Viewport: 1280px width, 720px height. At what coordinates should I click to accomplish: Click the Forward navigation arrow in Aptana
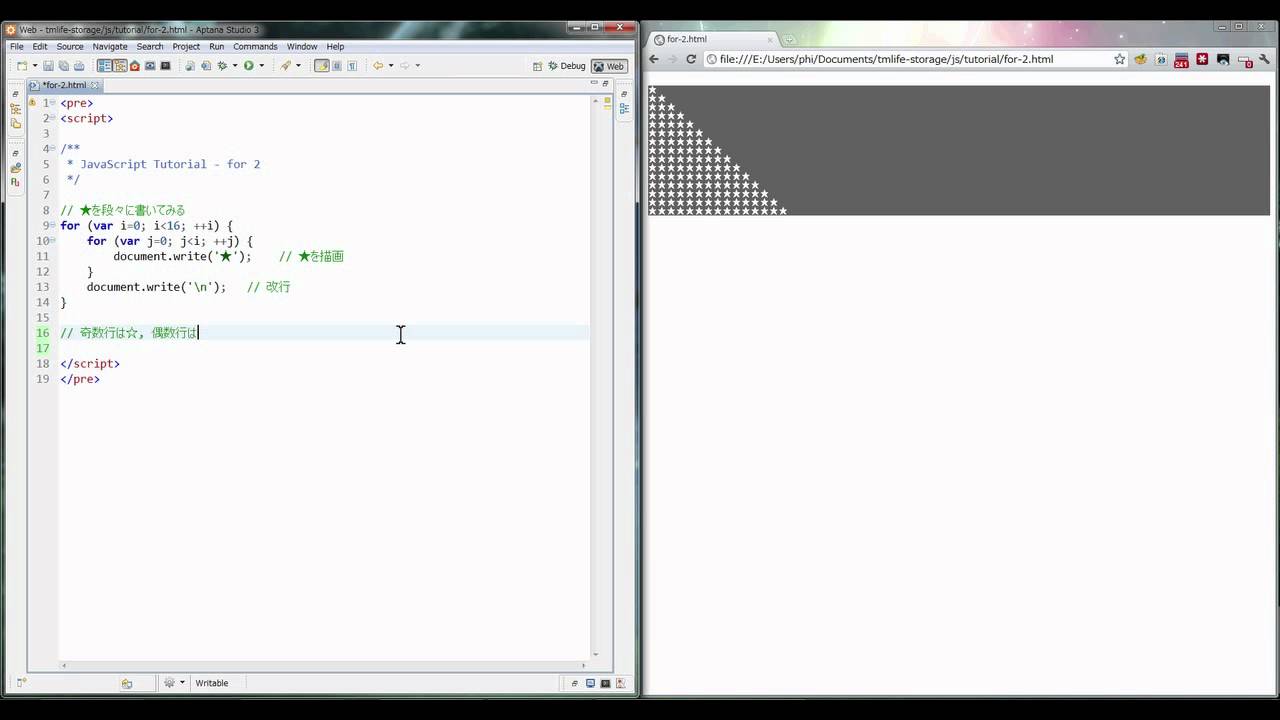click(405, 66)
